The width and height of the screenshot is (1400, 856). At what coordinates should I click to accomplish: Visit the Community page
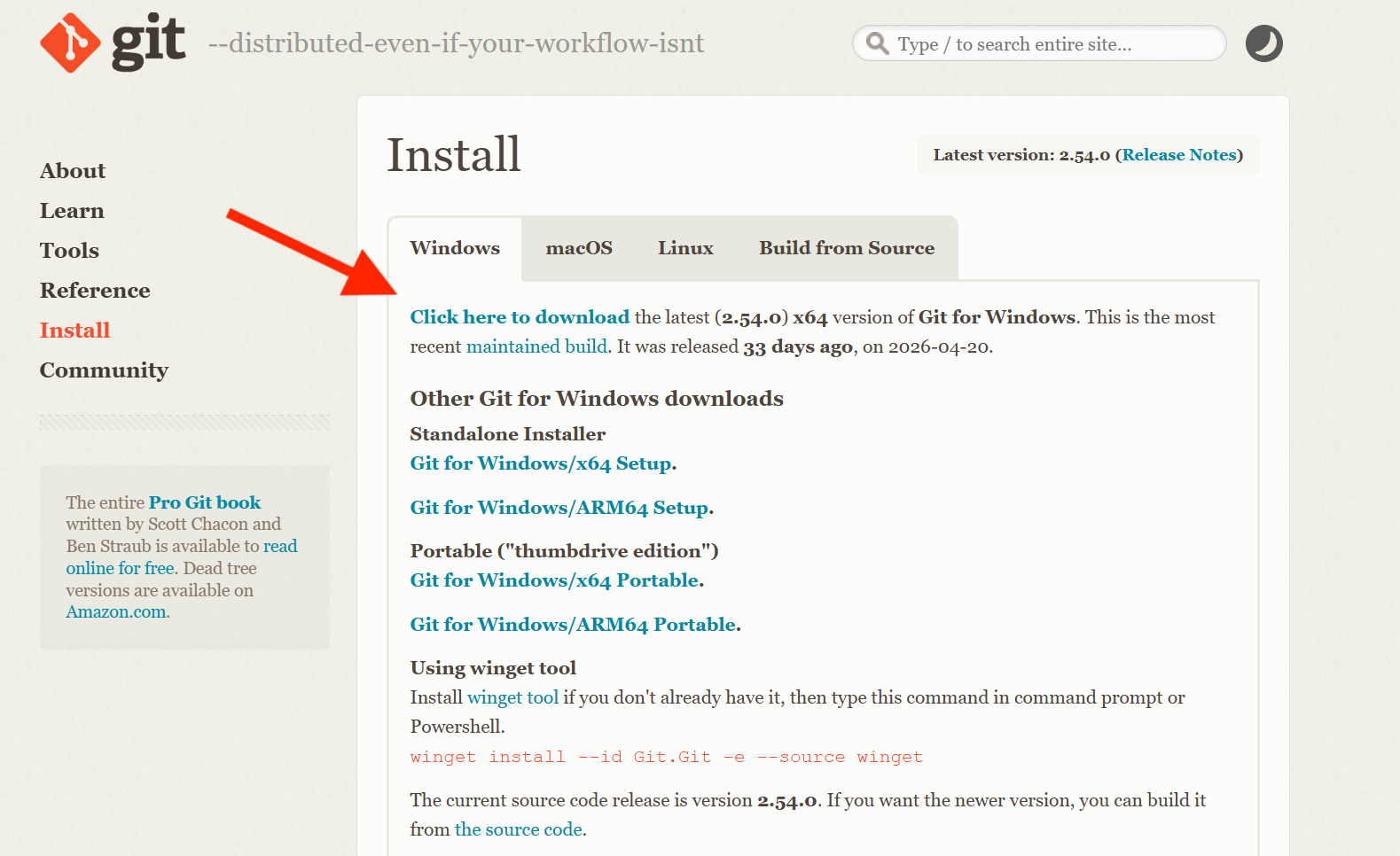[104, 370]
